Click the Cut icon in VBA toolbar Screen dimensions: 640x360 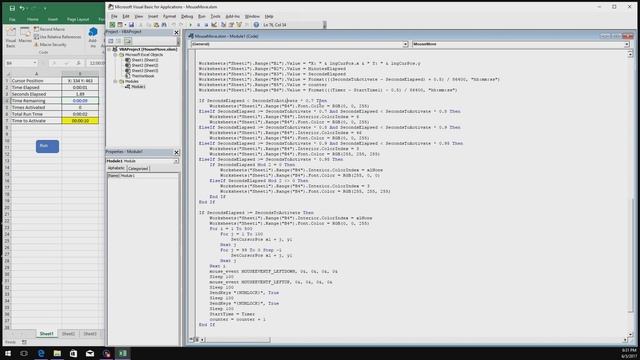click(140, 25)
